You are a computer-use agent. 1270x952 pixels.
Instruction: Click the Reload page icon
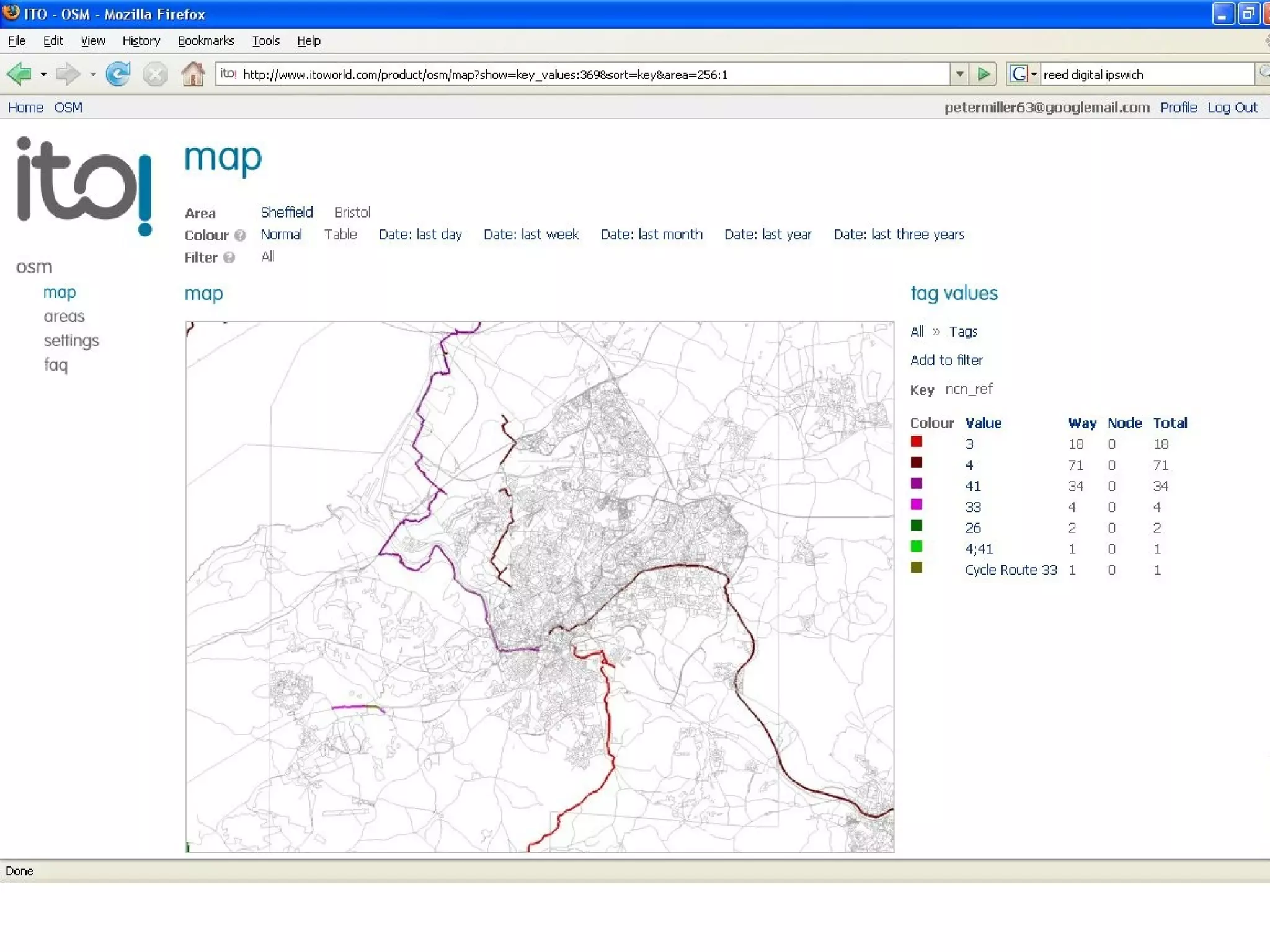coord(118,74)
